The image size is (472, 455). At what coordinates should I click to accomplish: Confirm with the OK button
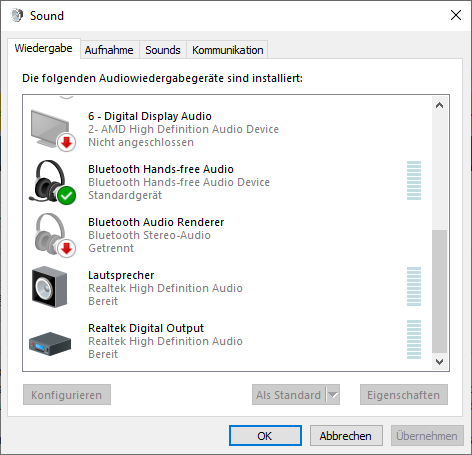point(265,436)
